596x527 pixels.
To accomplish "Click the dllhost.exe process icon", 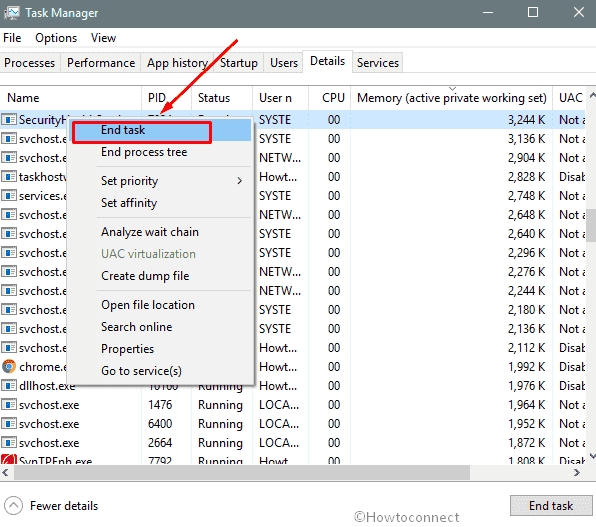I will point(9,386).
